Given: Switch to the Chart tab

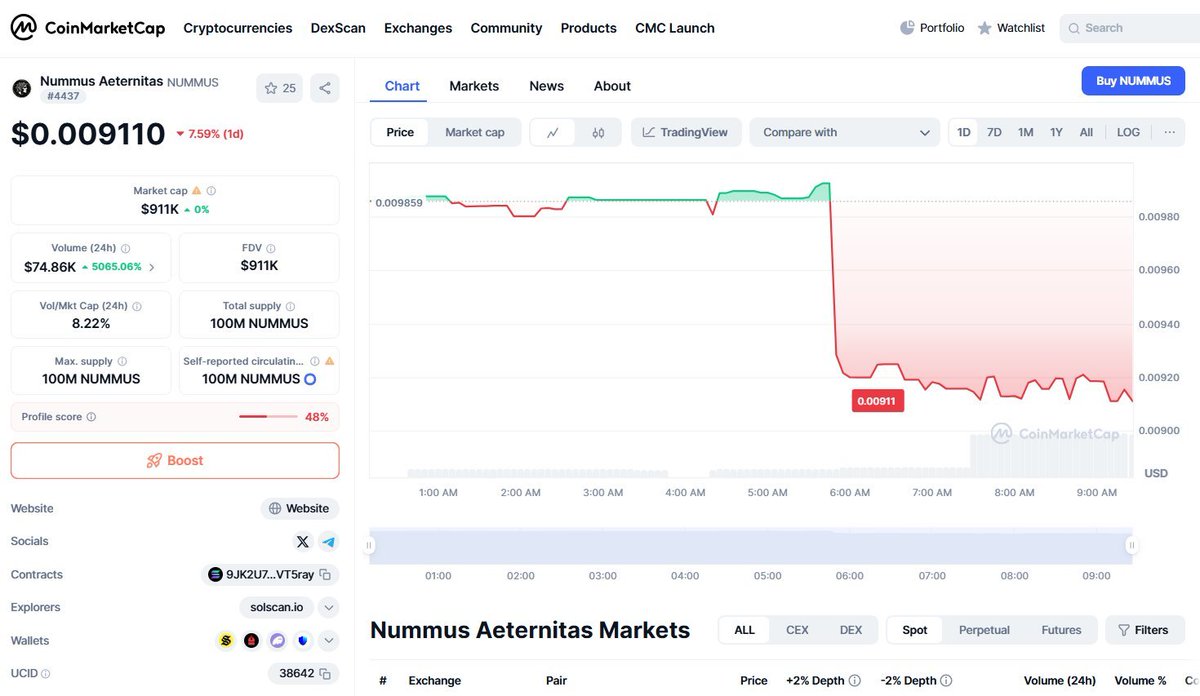Looking at the screenshot, I should [x=402, y=86].
